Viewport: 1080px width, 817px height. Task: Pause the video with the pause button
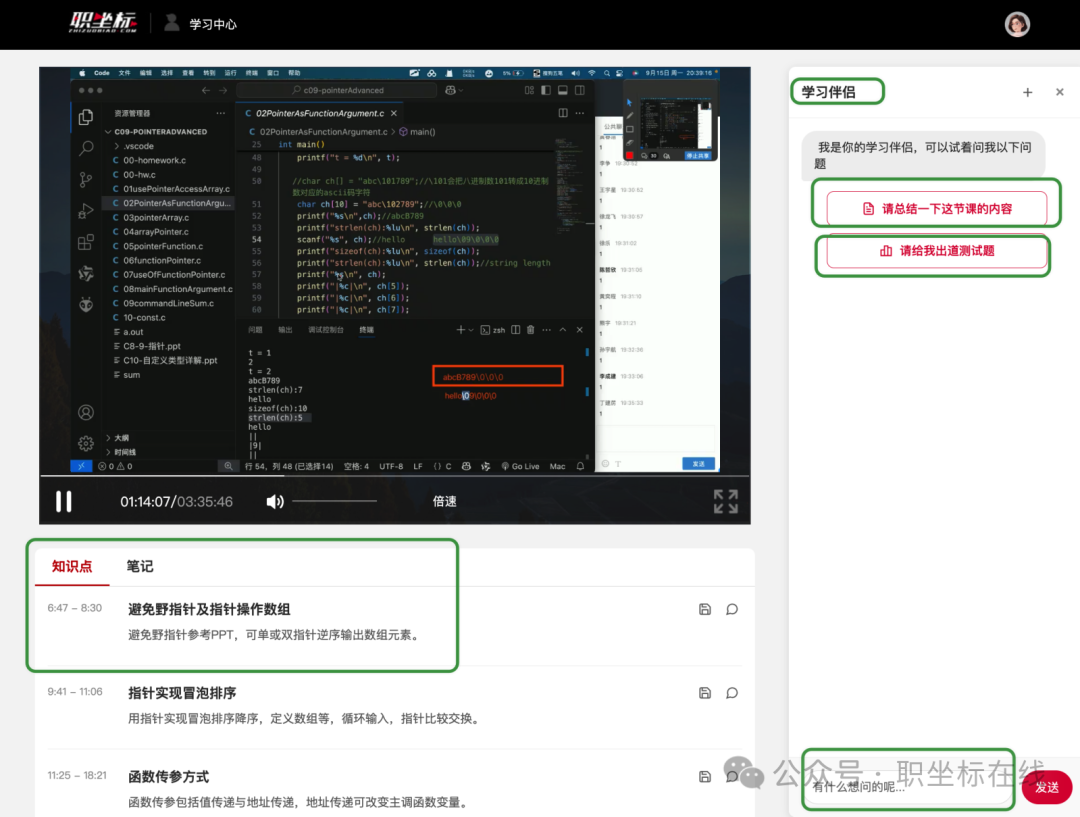pos(63,501)
